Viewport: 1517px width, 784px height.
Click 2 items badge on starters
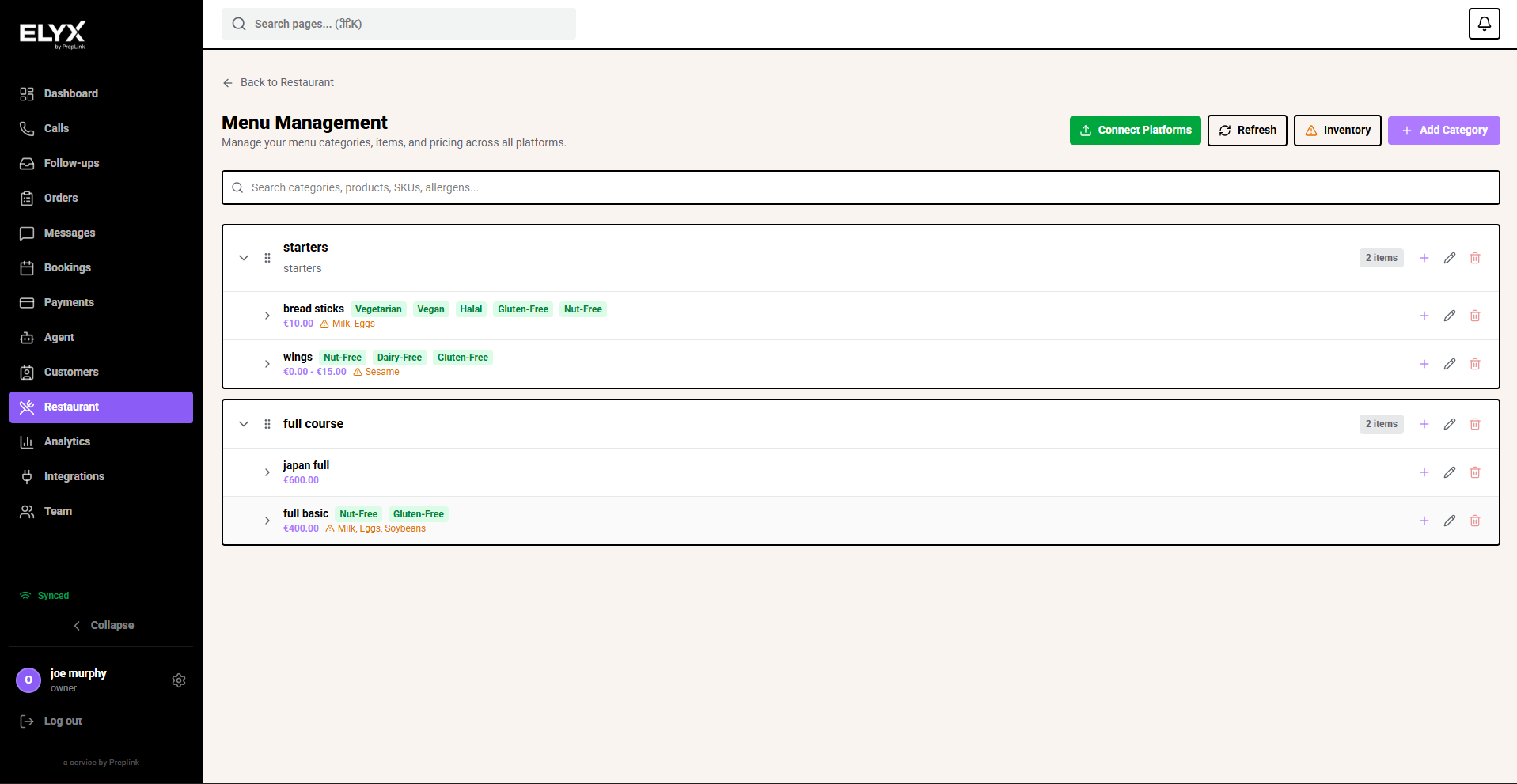pyautogui.click(x=1381, y=258)
